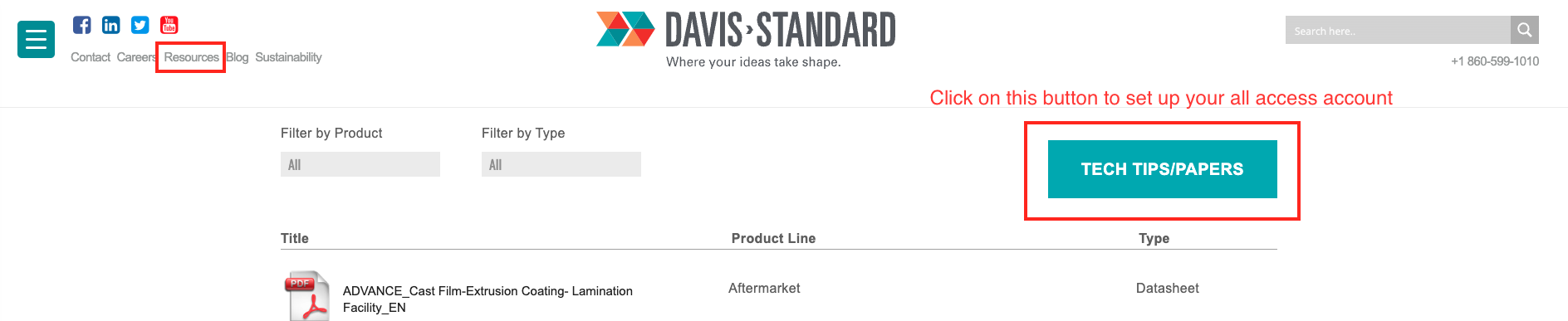
Task: Expand the Filter by Product dropdown
Action: tap(360, 164)
